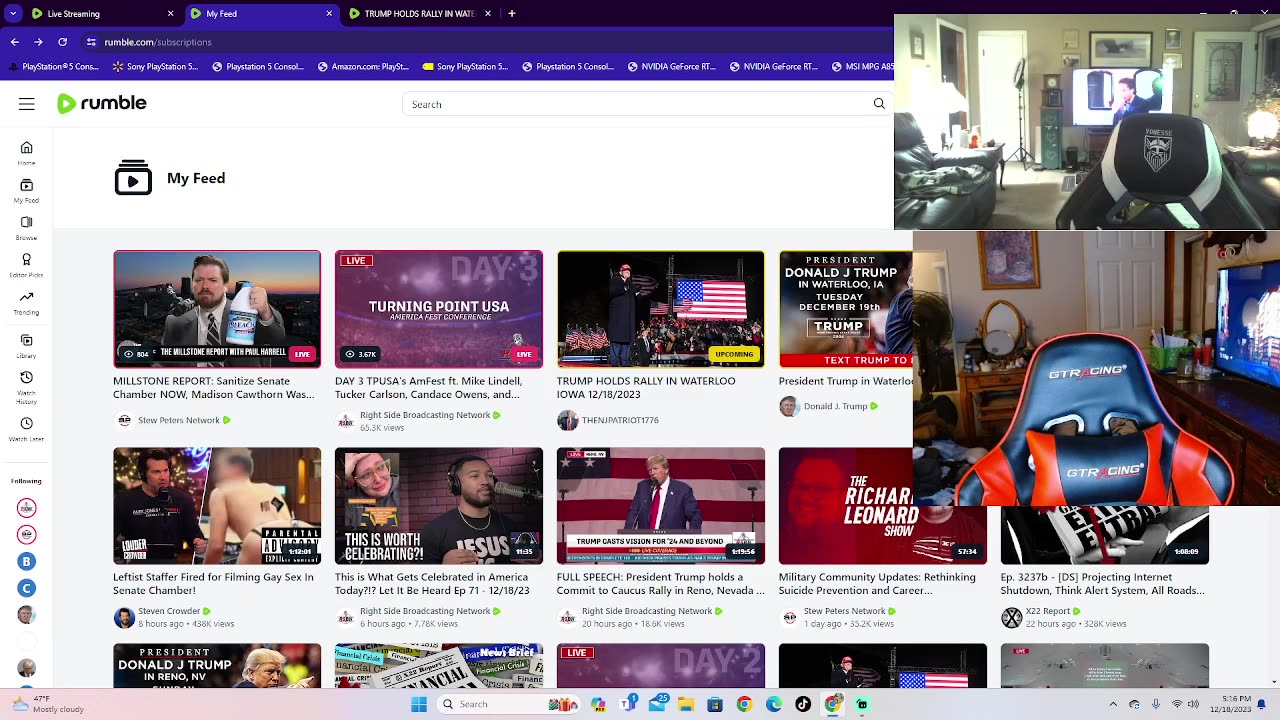Viewport: 1280px width, 720px height.
Task: Open title 'Leftist Staffer Fired for Filming'
Action: coord(213,583)
